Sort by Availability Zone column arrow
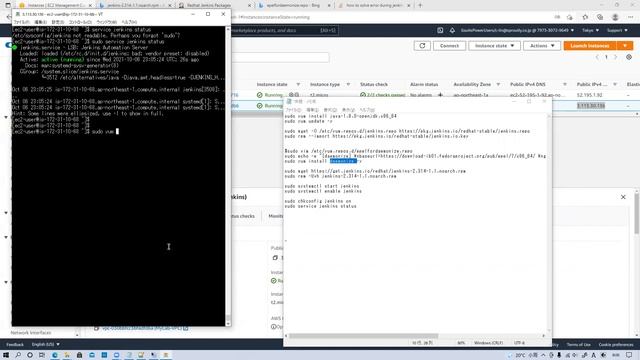Viewport: 640px width, 360px height. point(498,84)
